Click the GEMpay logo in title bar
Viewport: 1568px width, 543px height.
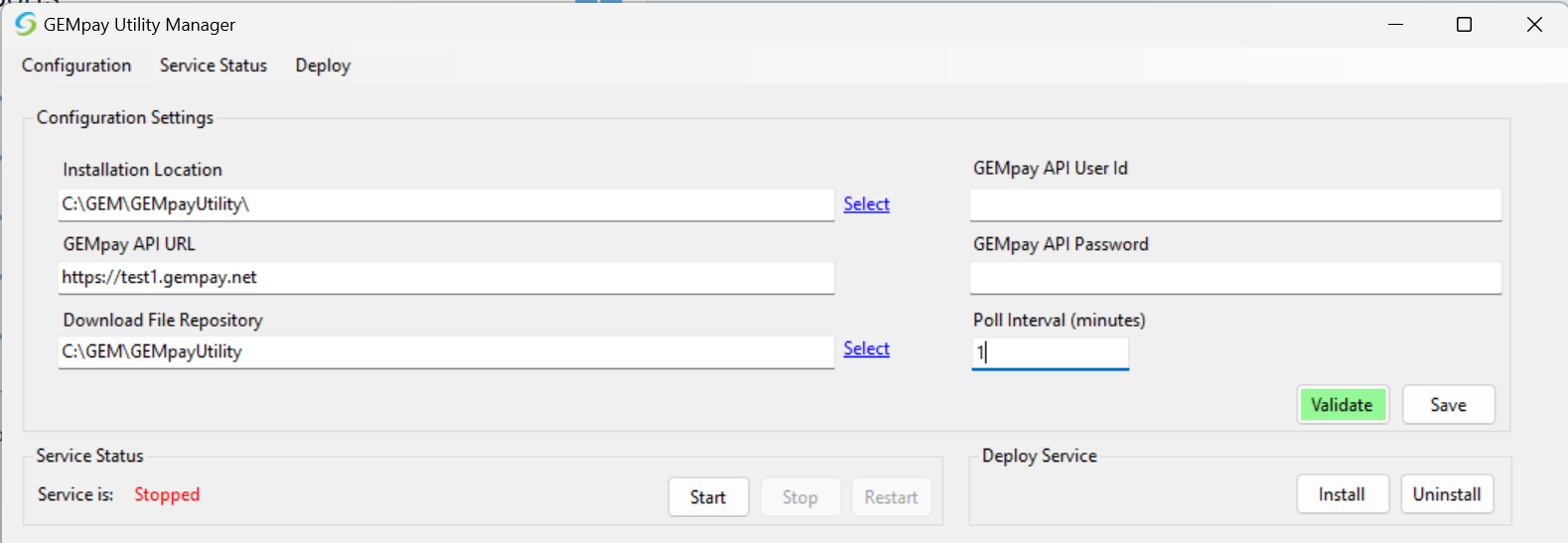click(x=25, y=24)
